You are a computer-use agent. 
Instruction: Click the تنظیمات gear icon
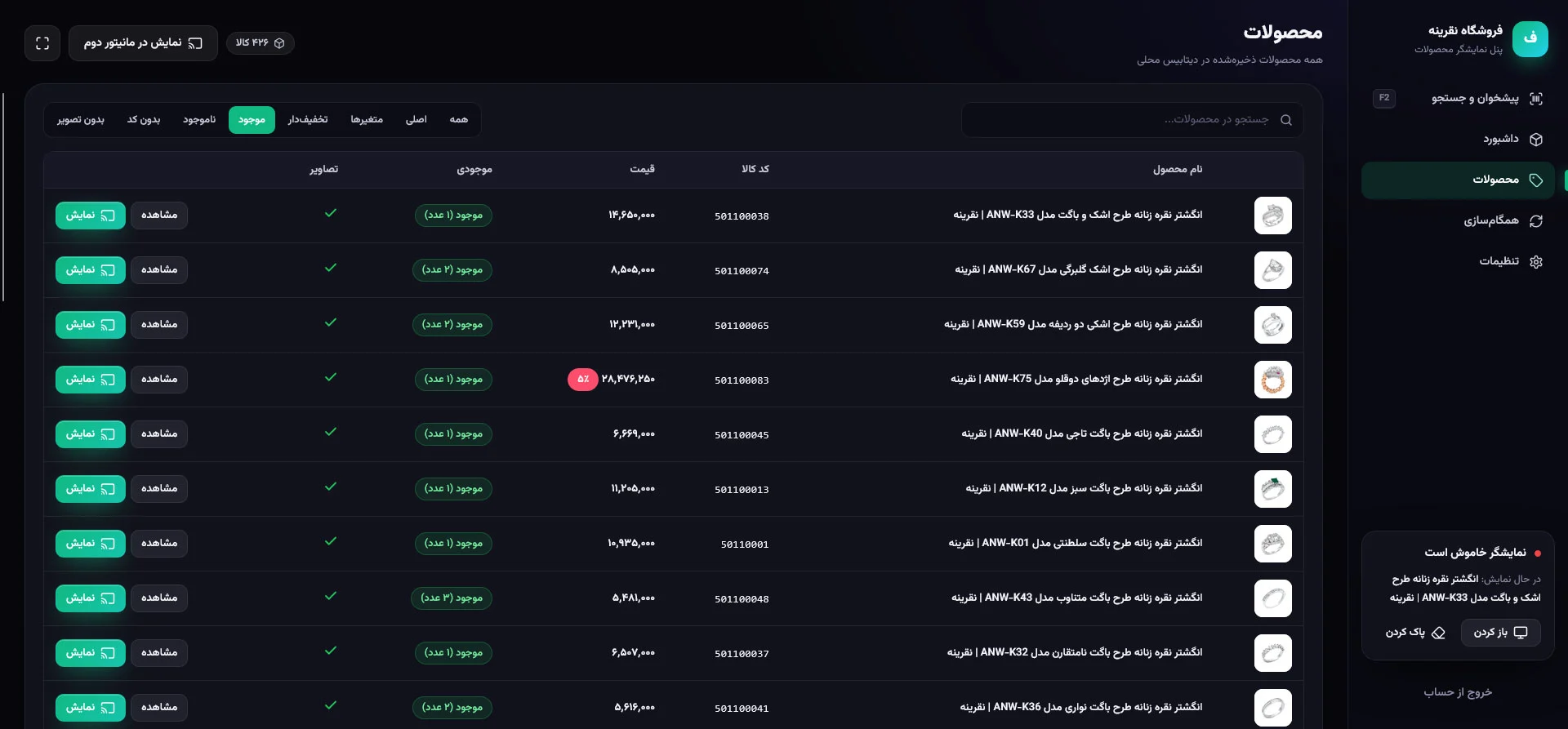pyautogui.click(x=1536, y=262)
